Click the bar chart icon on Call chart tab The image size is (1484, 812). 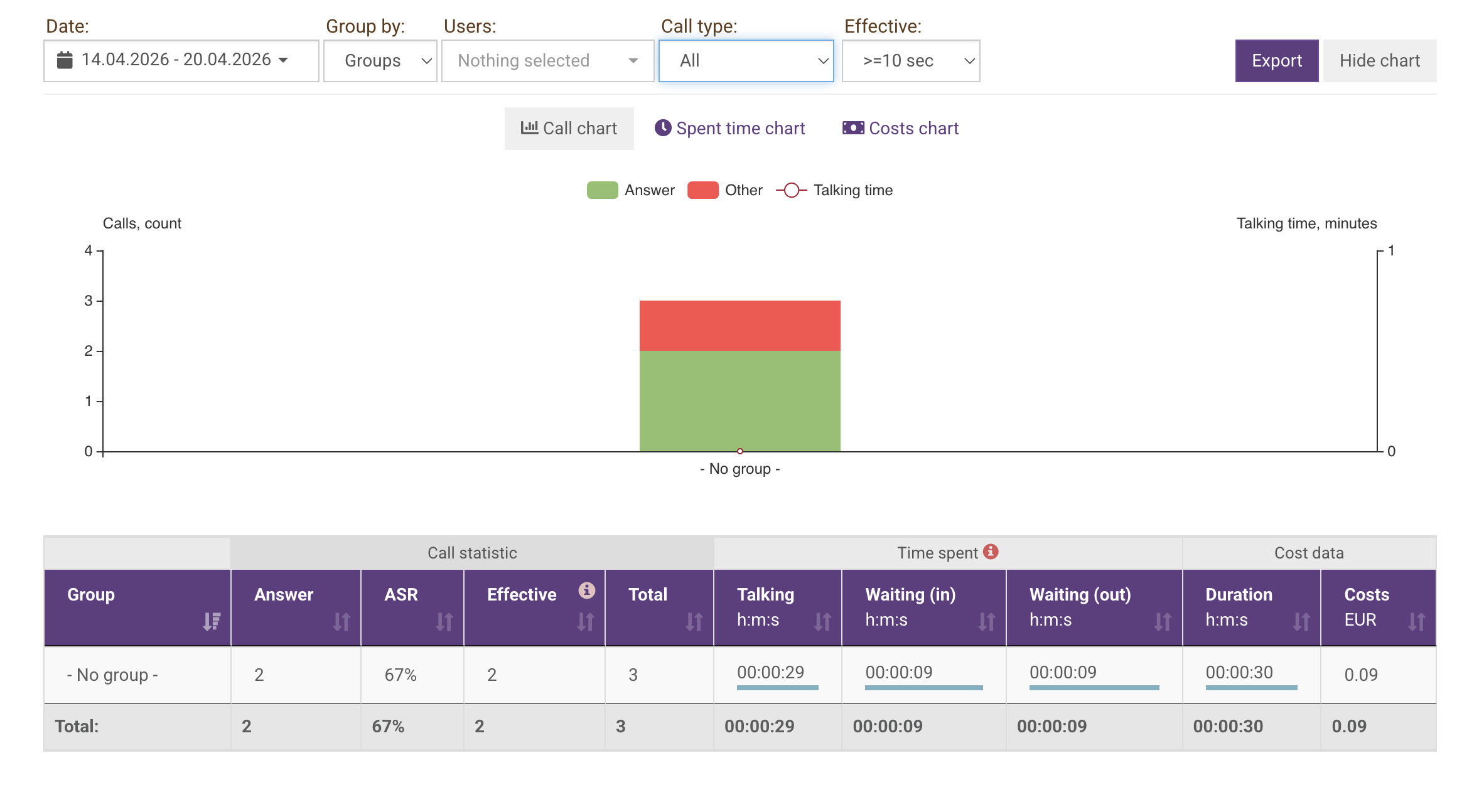(529, 128)
